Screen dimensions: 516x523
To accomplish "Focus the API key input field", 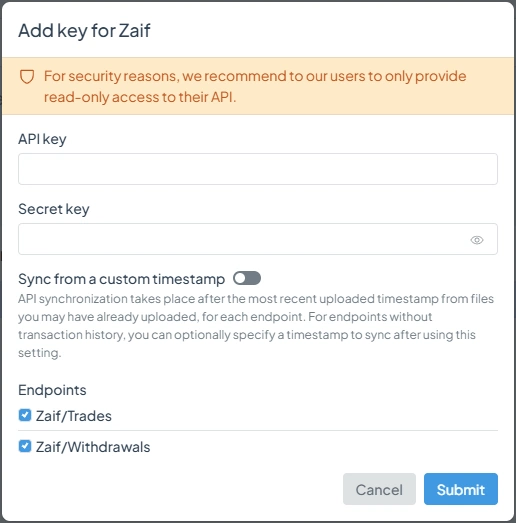I will [x=258, y=169].
